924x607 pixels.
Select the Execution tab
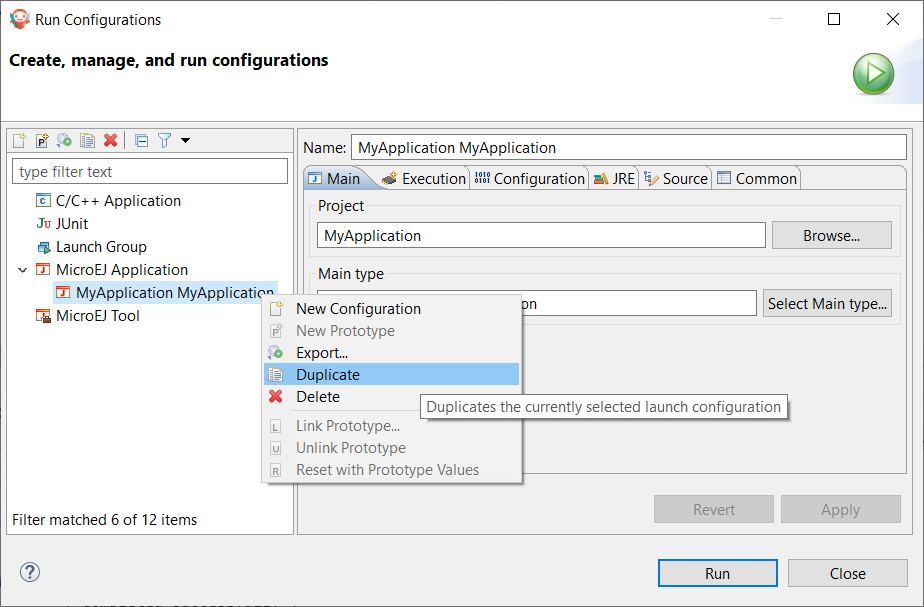pyautogui.click(x=431, y=178)
